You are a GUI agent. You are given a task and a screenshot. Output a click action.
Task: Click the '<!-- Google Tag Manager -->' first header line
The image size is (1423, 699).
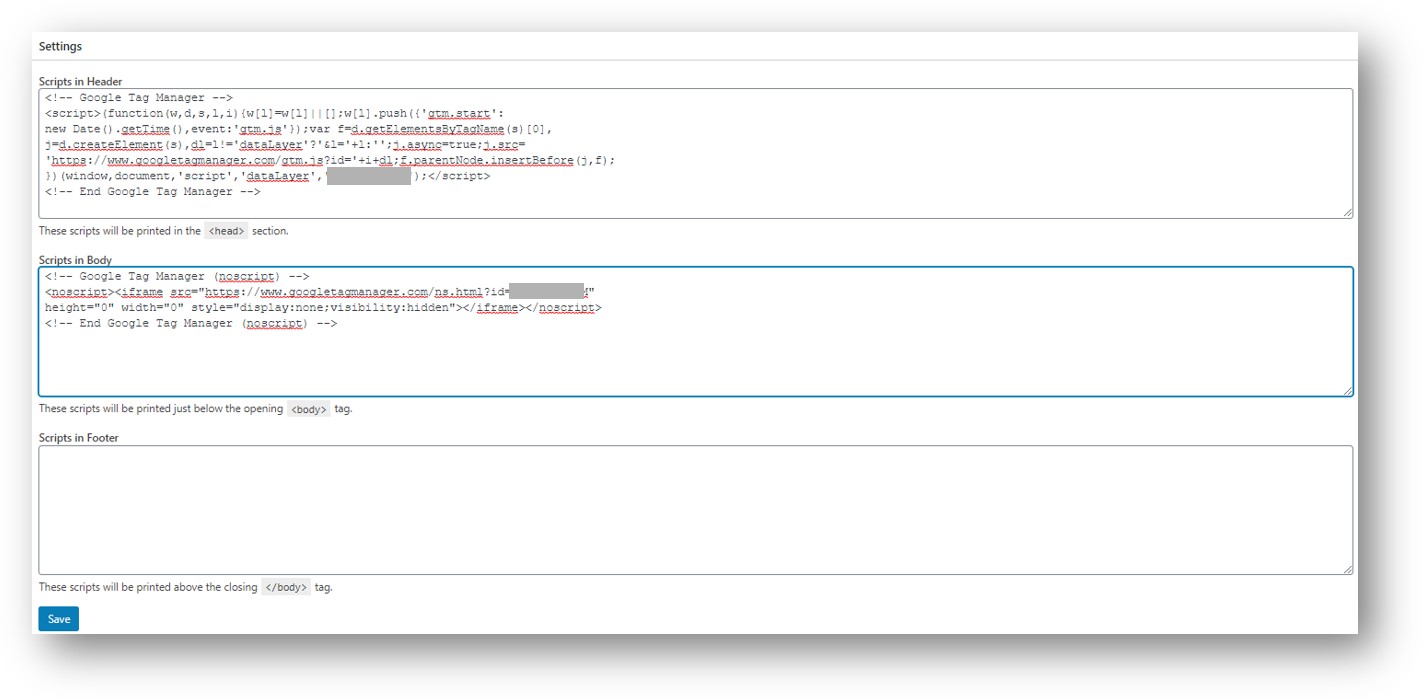click(x=139, y=98)
